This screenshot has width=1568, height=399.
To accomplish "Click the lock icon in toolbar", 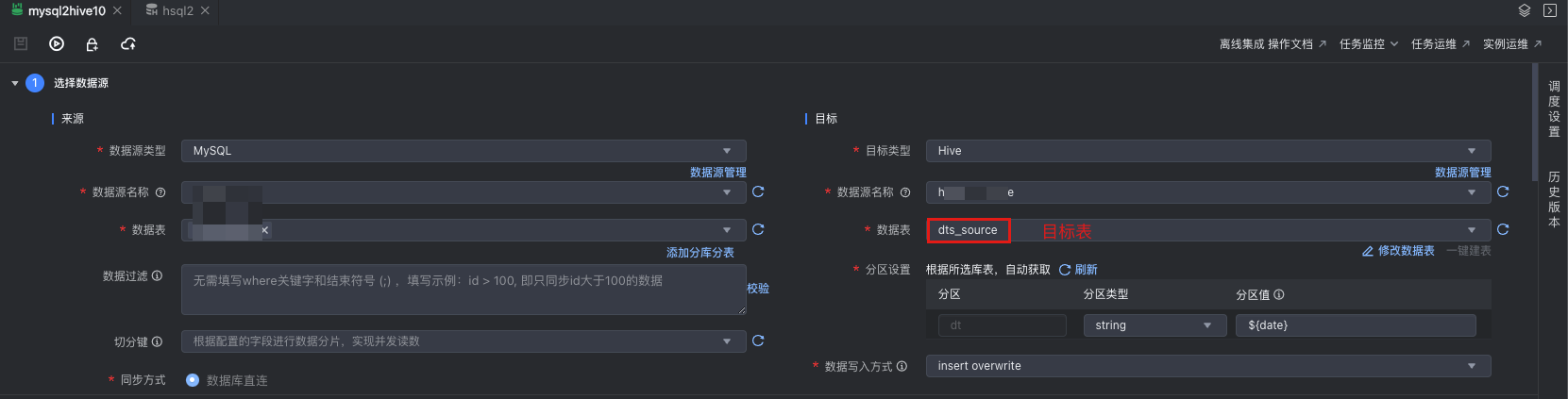I will (92, 44).
